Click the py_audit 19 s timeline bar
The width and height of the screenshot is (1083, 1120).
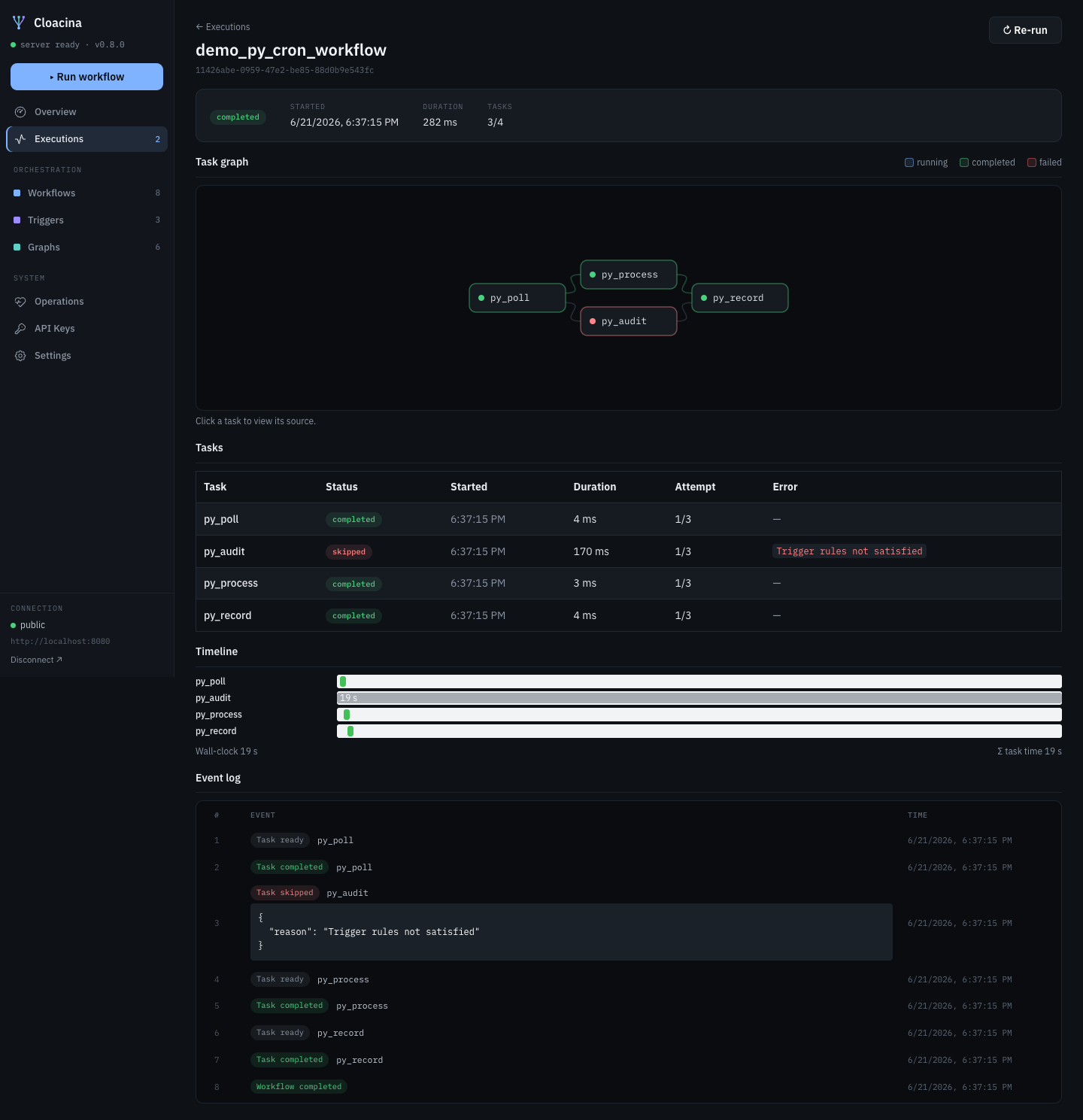click(x=699, y=698)
